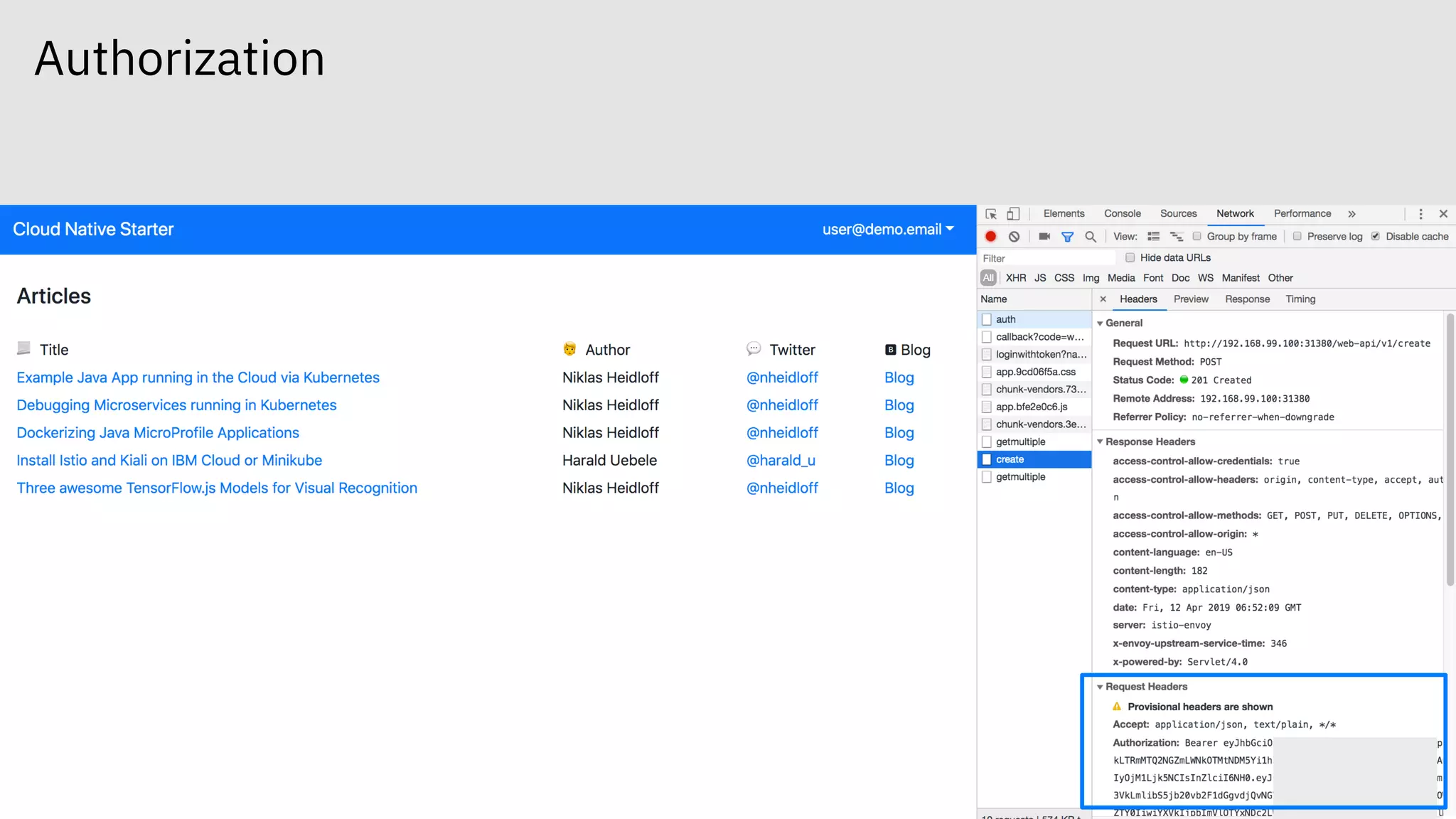The height and width of the screenshot is (819, 1456).
Task: Open network search with the magnifier icon
Action: [1091, 237]
